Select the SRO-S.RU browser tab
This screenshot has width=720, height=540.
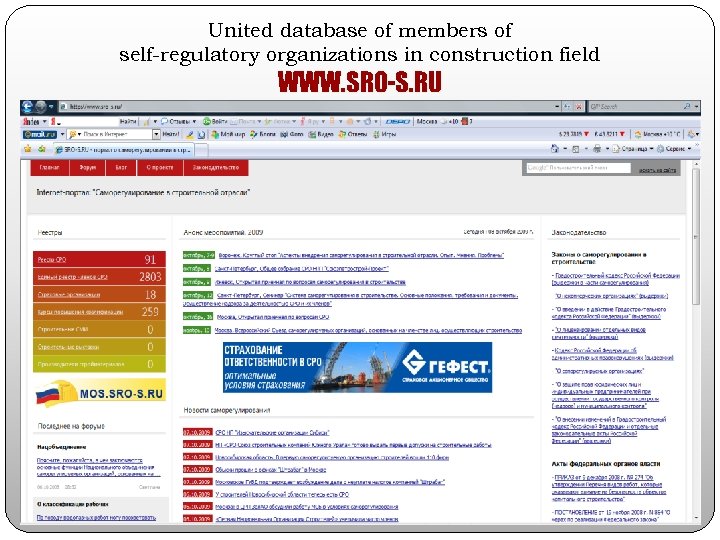click(x=123, y=150)
